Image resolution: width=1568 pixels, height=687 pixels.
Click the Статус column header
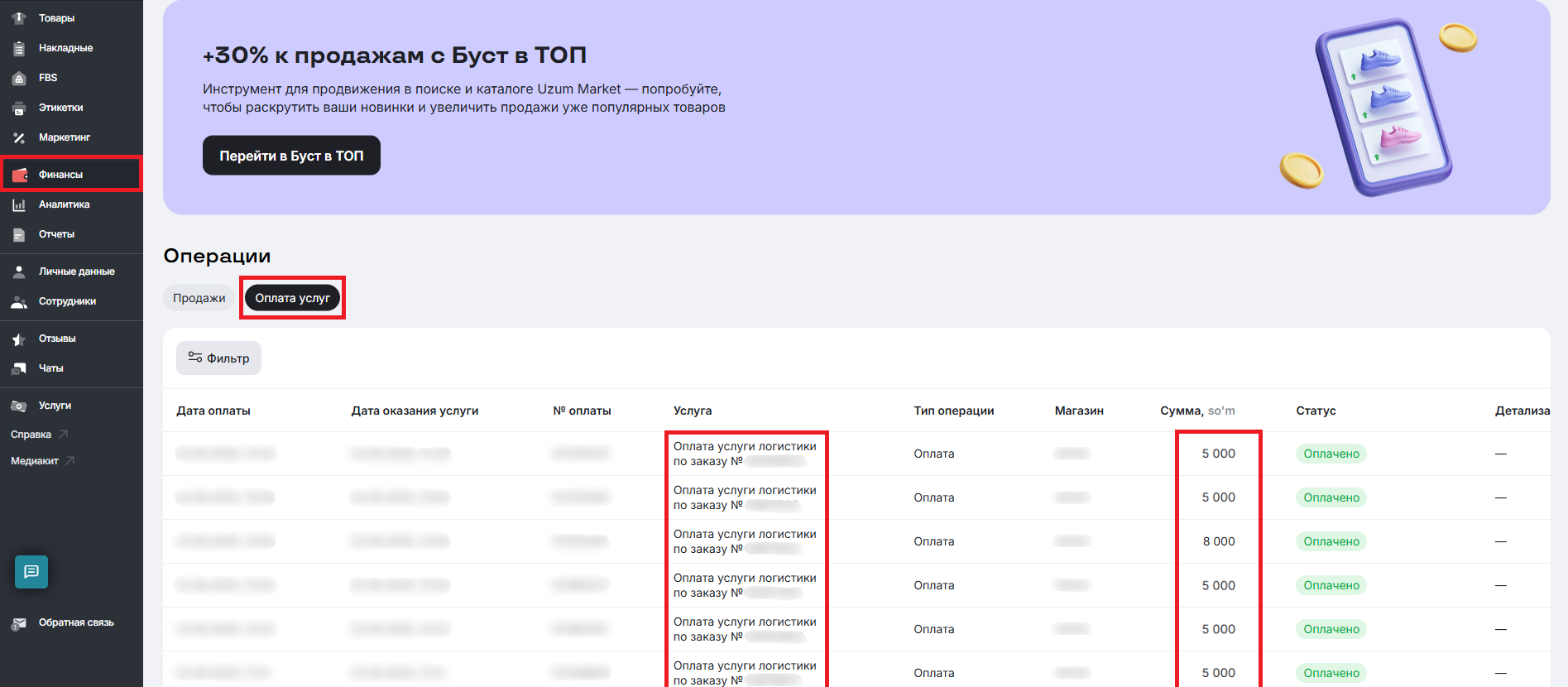[1316, 411]
